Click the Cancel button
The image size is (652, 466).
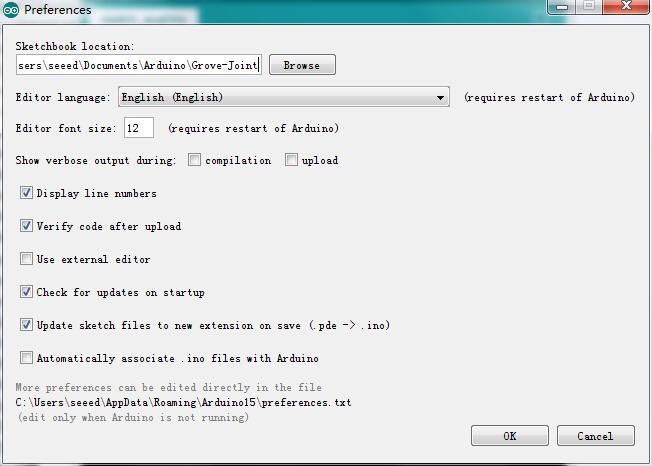pyautogui.click(x=595, y=436)
